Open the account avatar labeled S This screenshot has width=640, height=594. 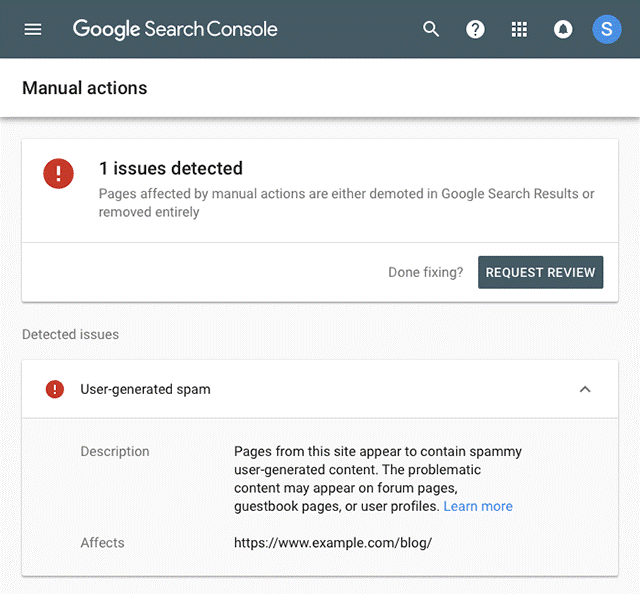click(606, 29)
